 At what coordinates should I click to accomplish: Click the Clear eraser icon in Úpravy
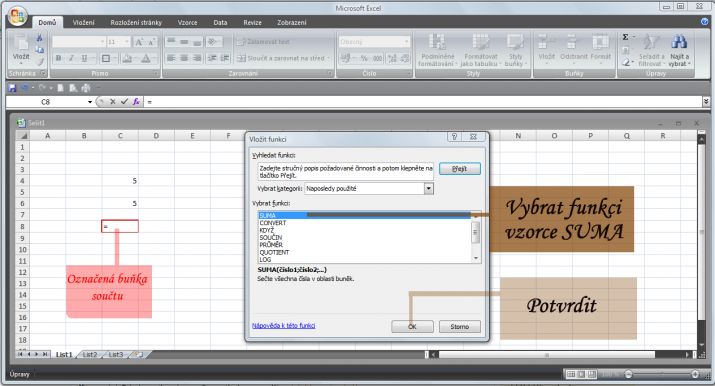pos(627,62)
